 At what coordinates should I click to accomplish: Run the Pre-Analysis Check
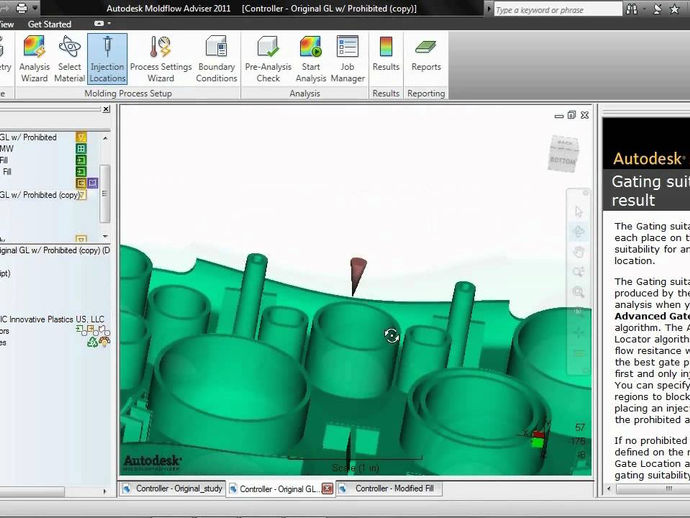coord(268,59)
